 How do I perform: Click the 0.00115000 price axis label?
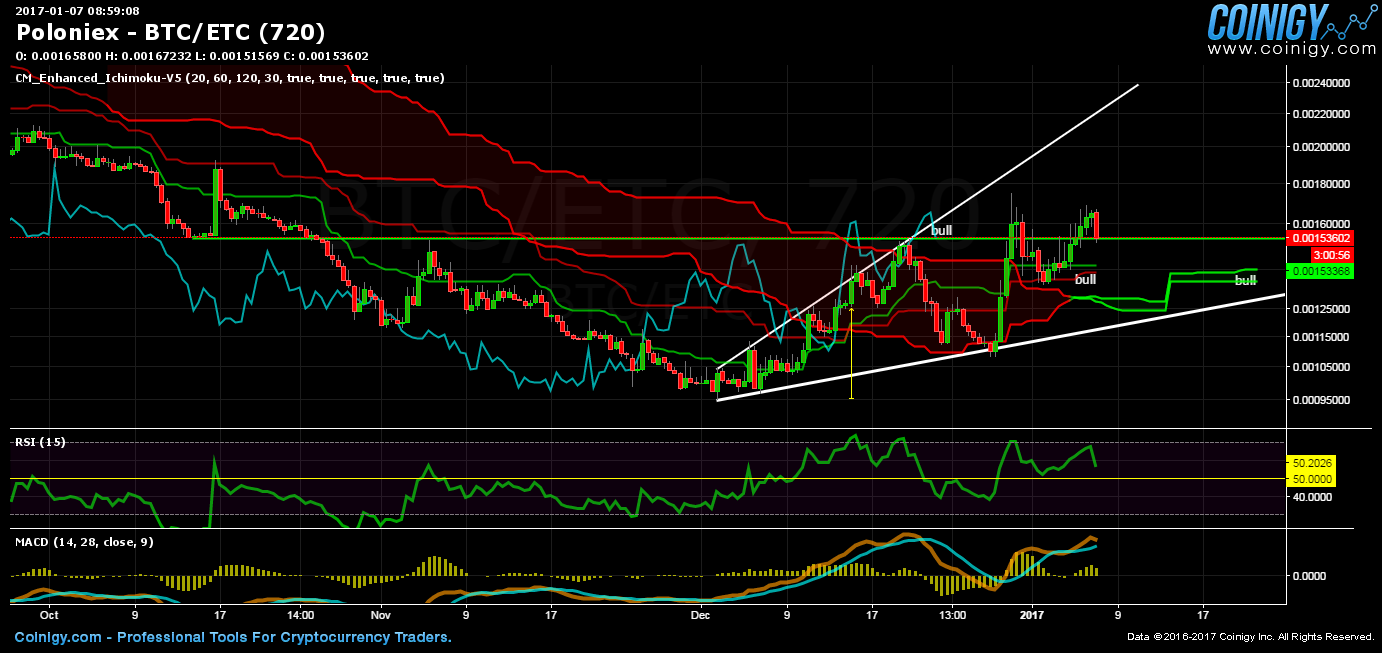[1322, 337]
